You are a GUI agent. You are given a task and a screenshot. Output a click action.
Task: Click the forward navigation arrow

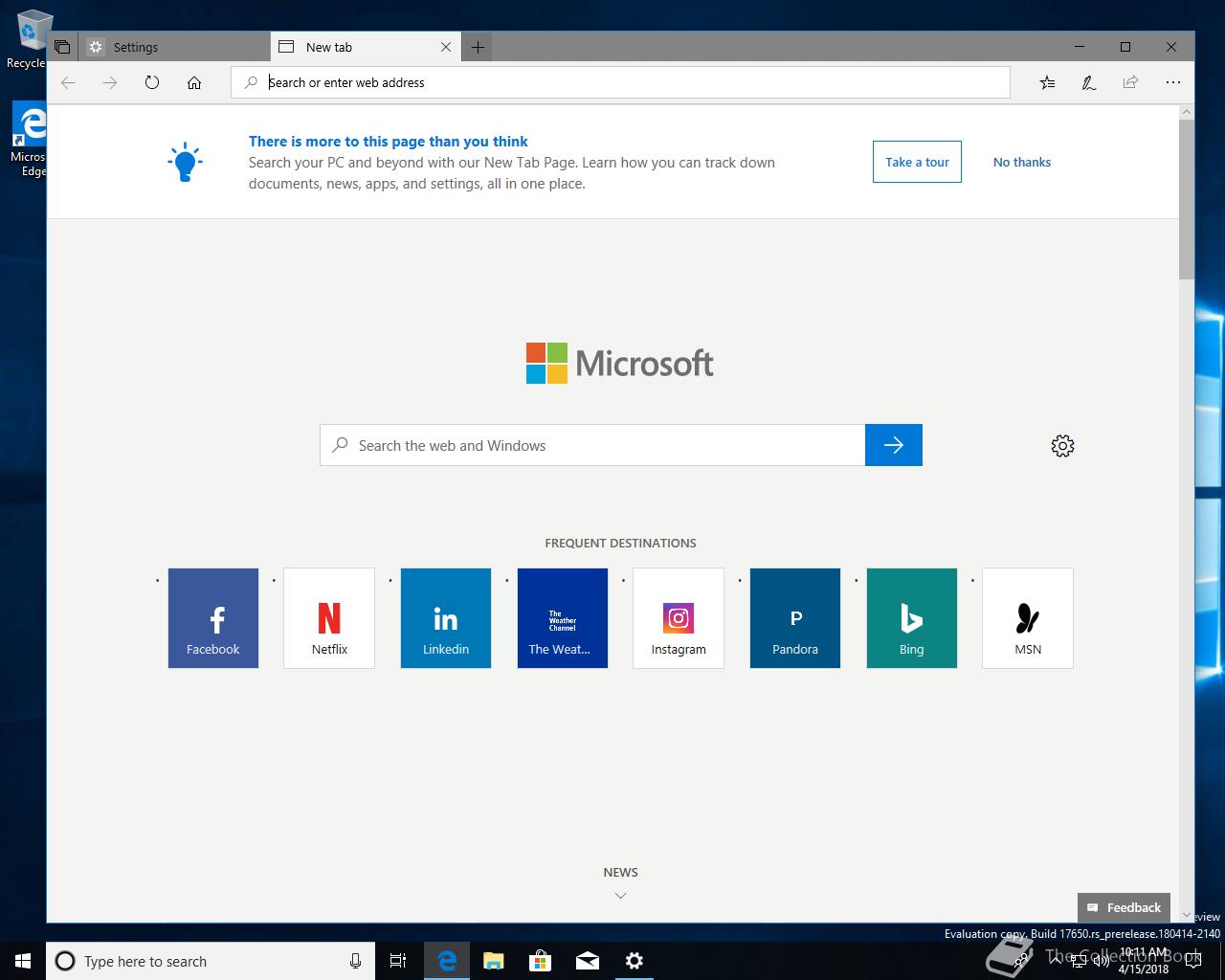pos(110,83)
